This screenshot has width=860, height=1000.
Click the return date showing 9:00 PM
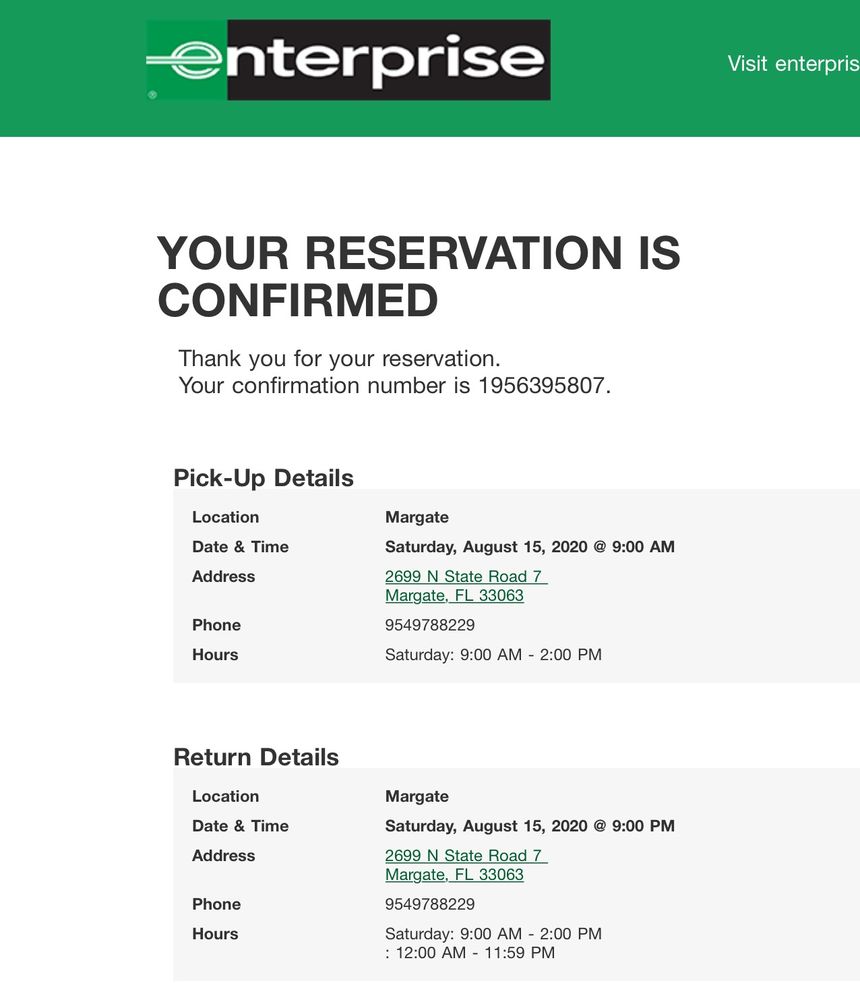(530, 826)
